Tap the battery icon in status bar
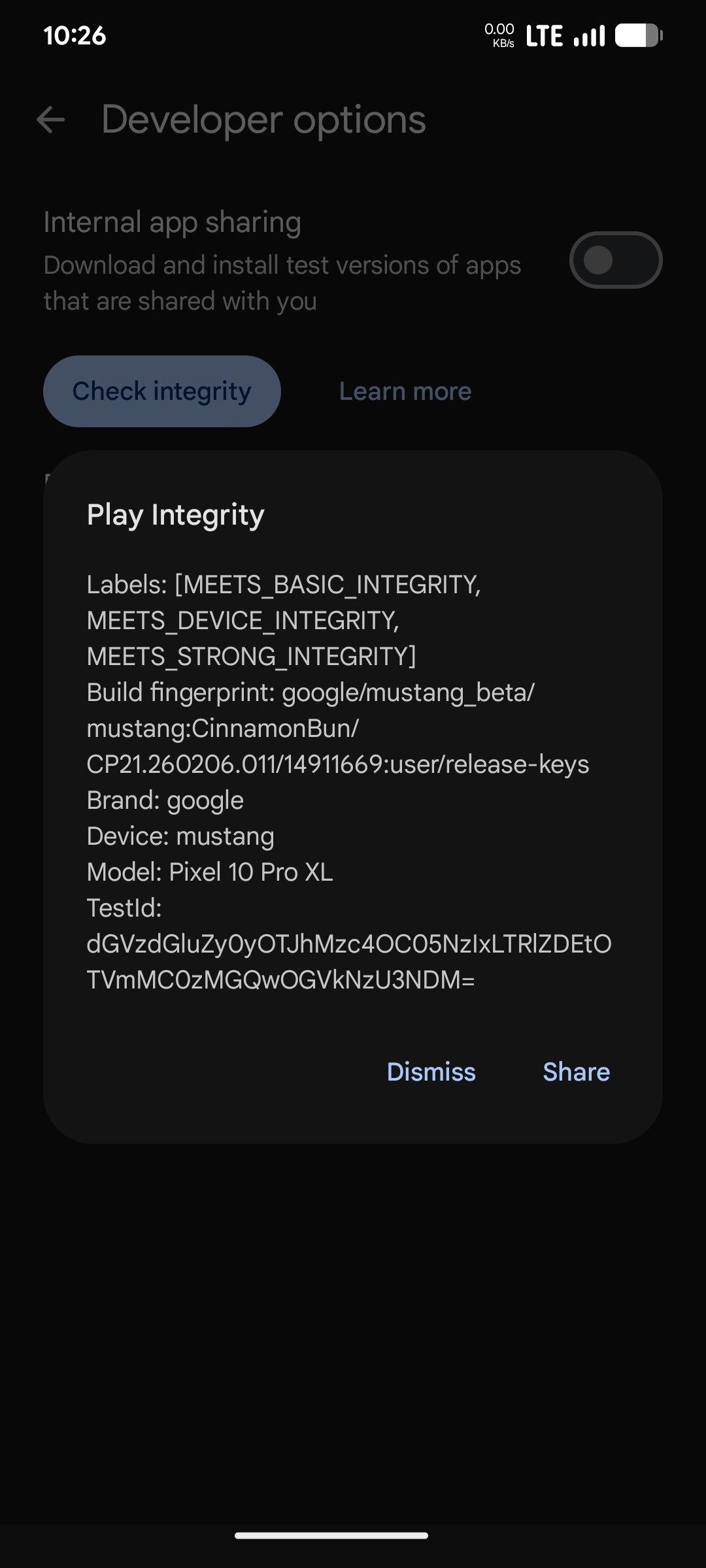This screenshot has width=706, height=1568. pyautogui.click(x=638, y=36)
